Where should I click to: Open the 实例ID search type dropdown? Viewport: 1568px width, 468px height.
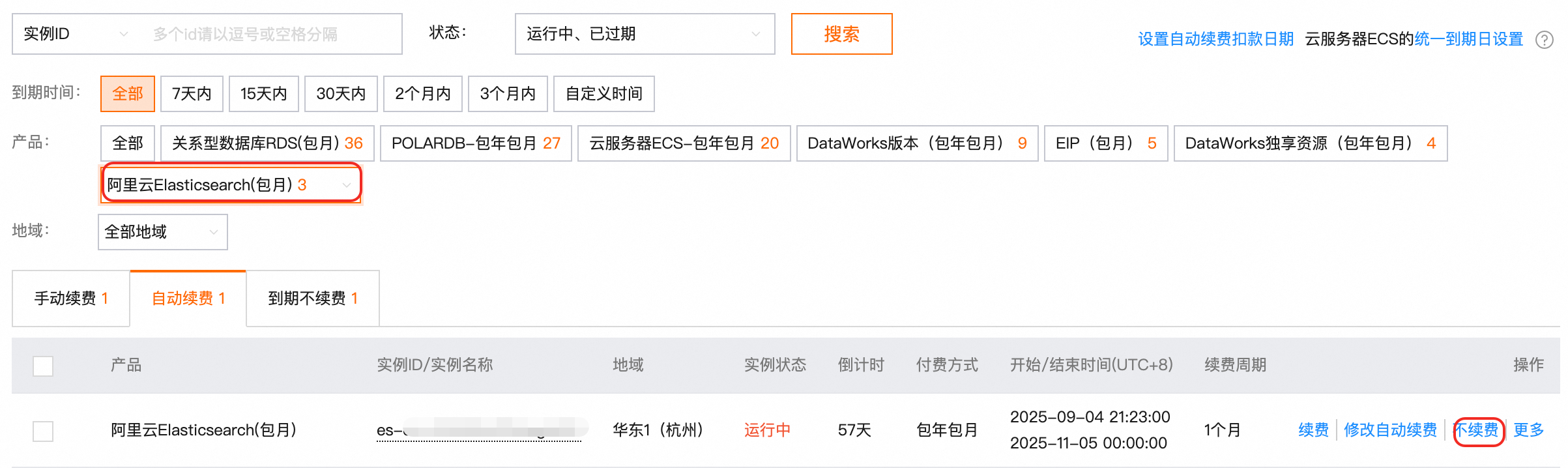click(76, 34)
